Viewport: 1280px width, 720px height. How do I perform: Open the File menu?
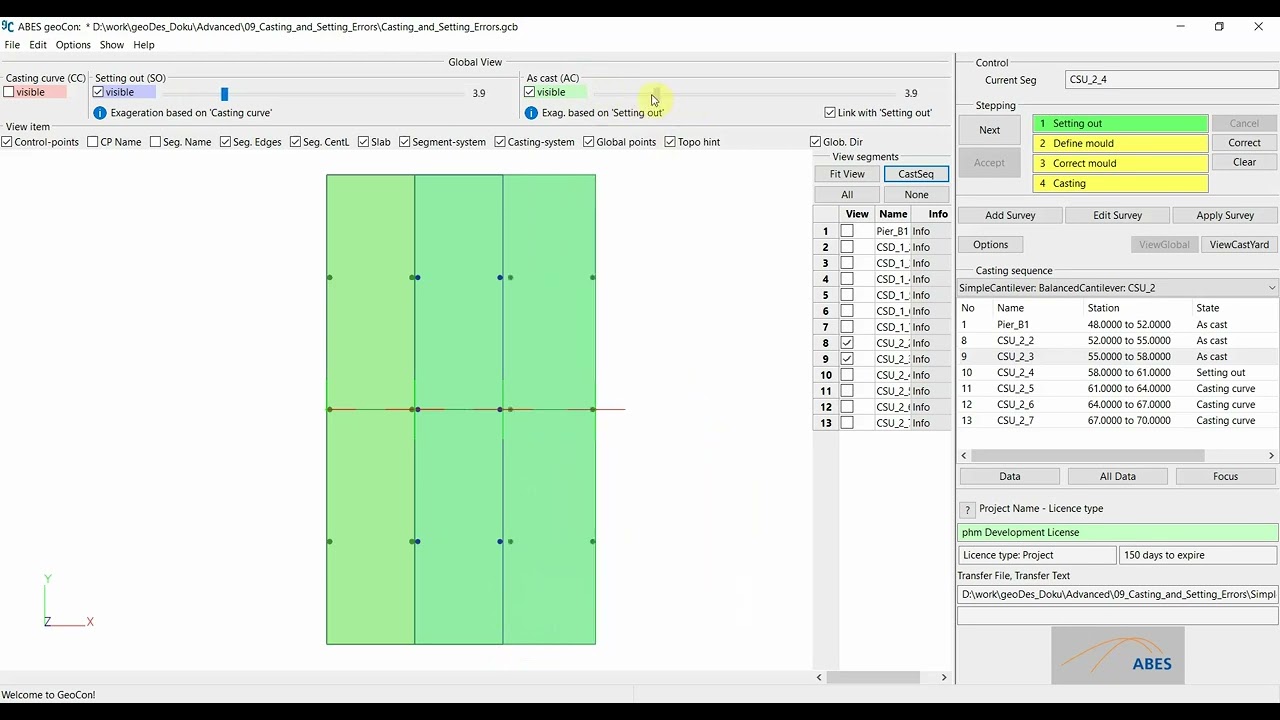pos(12,45)
